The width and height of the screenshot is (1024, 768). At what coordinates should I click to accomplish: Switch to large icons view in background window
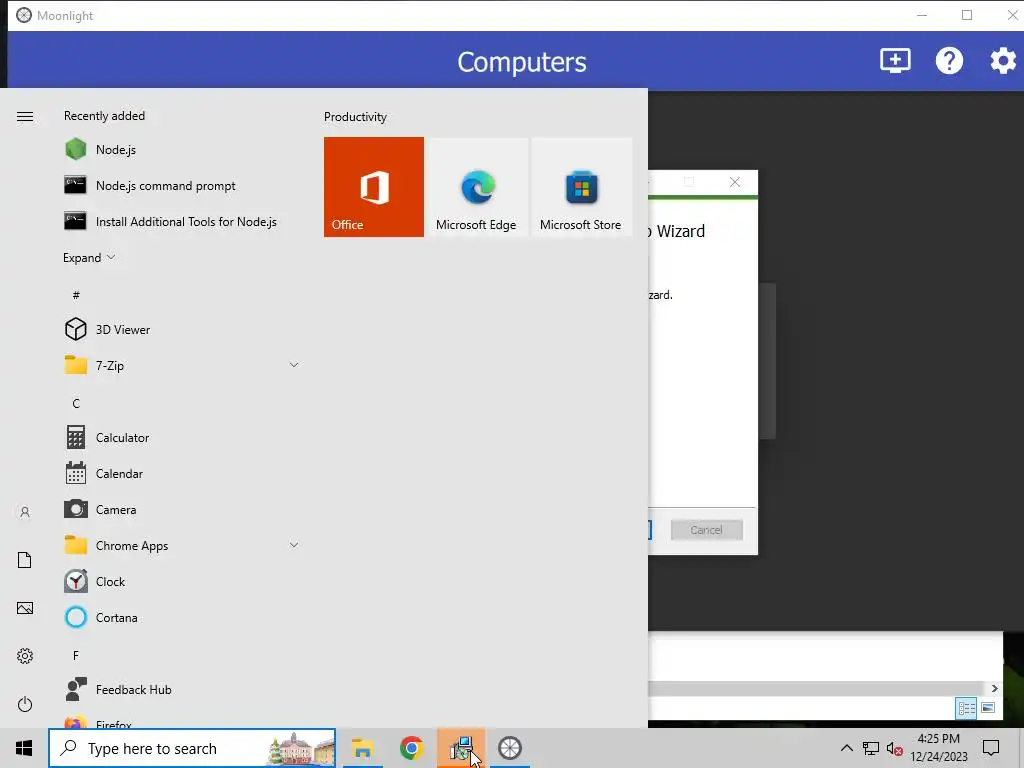pyautogui.click(x=988, y=708)
